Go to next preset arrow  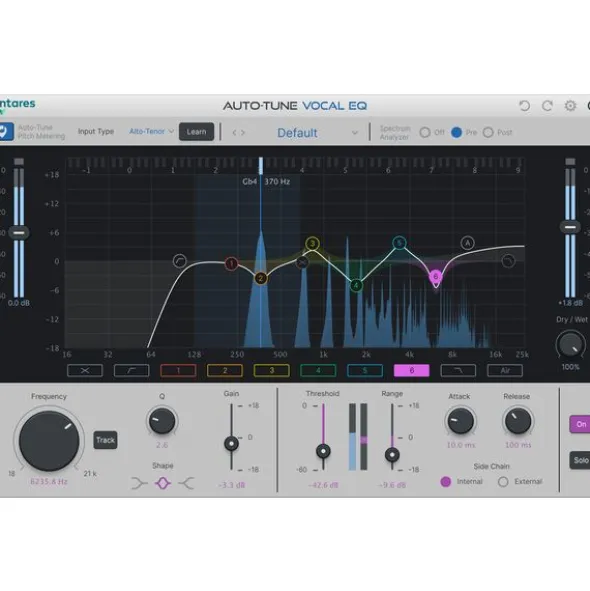click(x=243, y=133)
